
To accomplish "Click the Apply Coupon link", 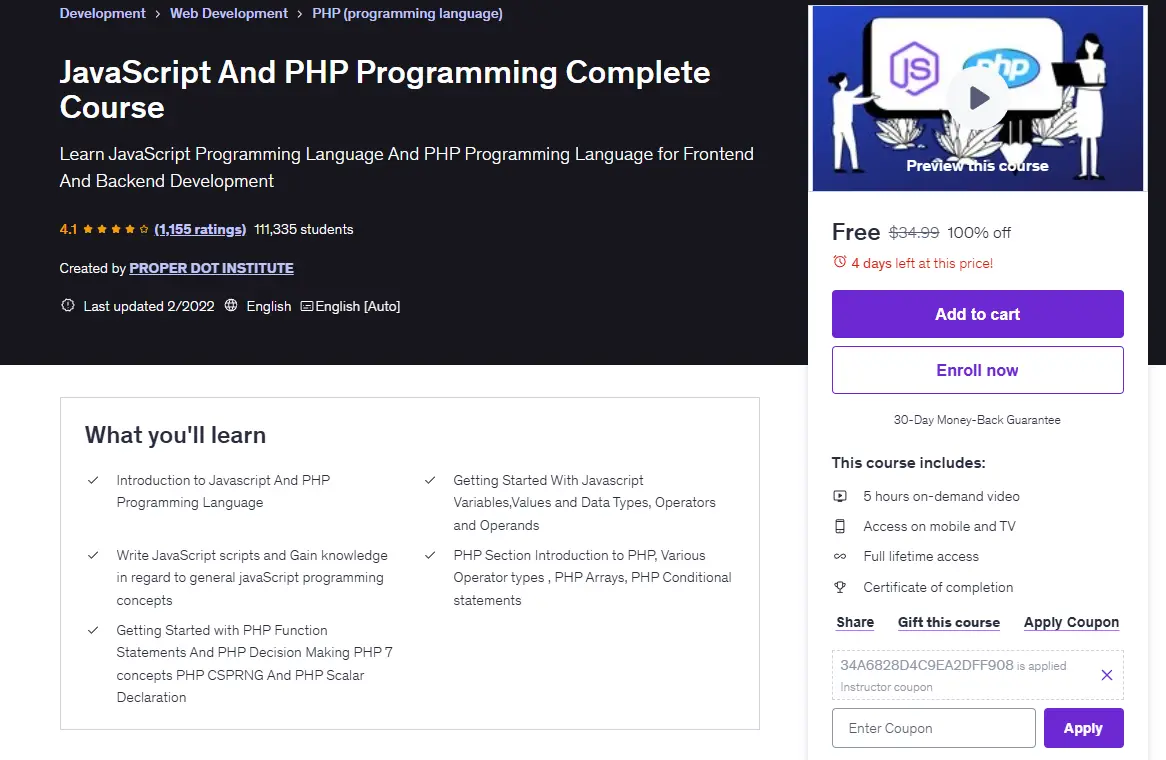I will click(1072, 622).
